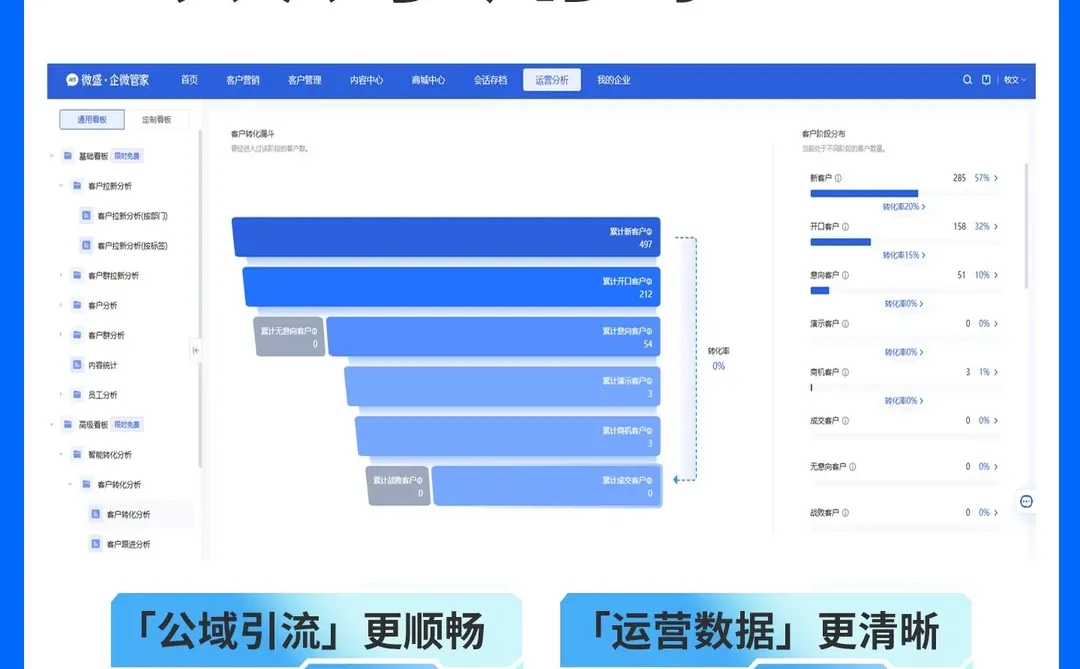The width and height of the screenshot is (1080, 669).
Task: Click the search magnifier icon
Action: (x=966, y=80)
